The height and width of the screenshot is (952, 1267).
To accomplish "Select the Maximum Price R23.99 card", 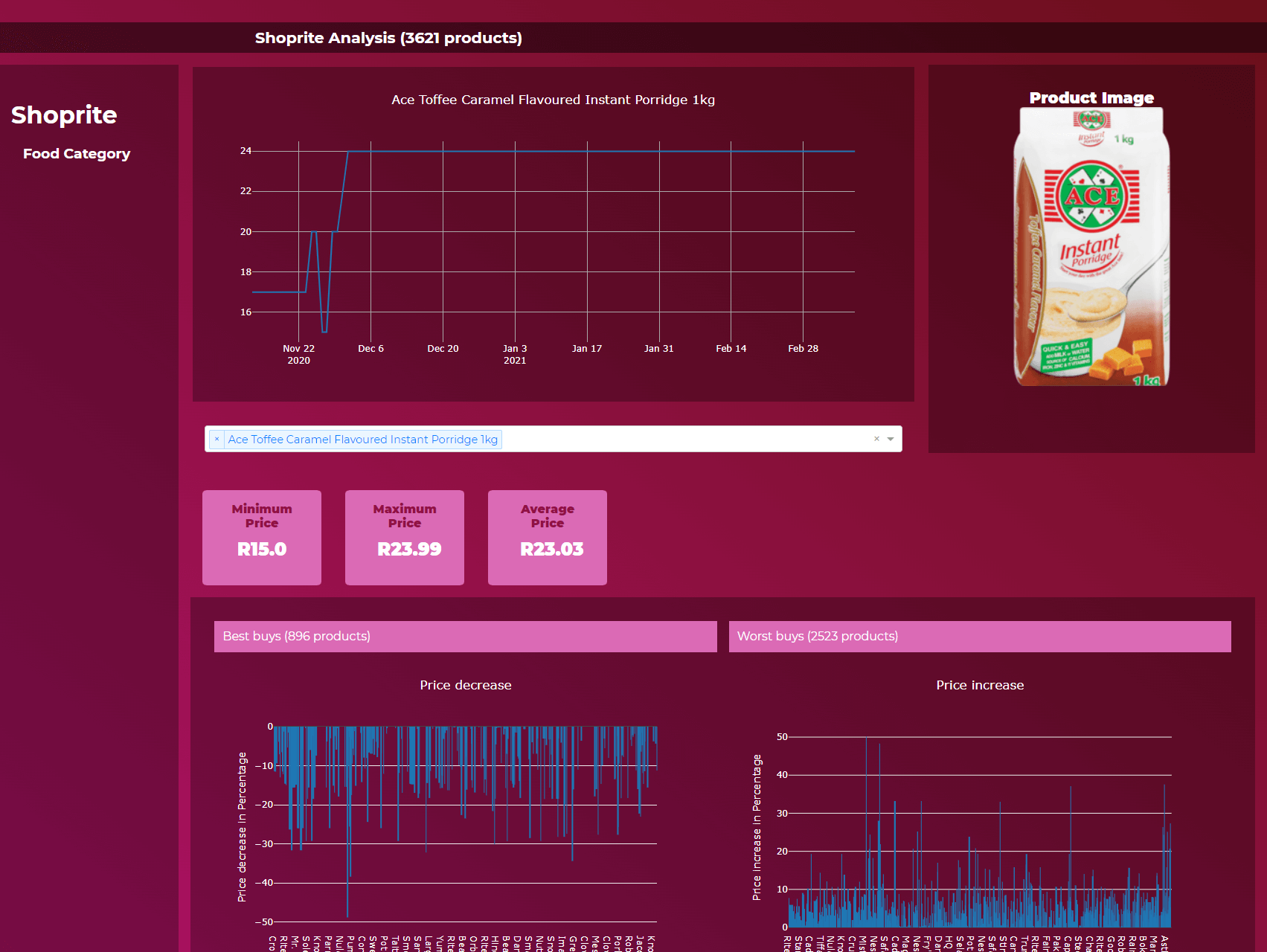I will tap(405, 537).
